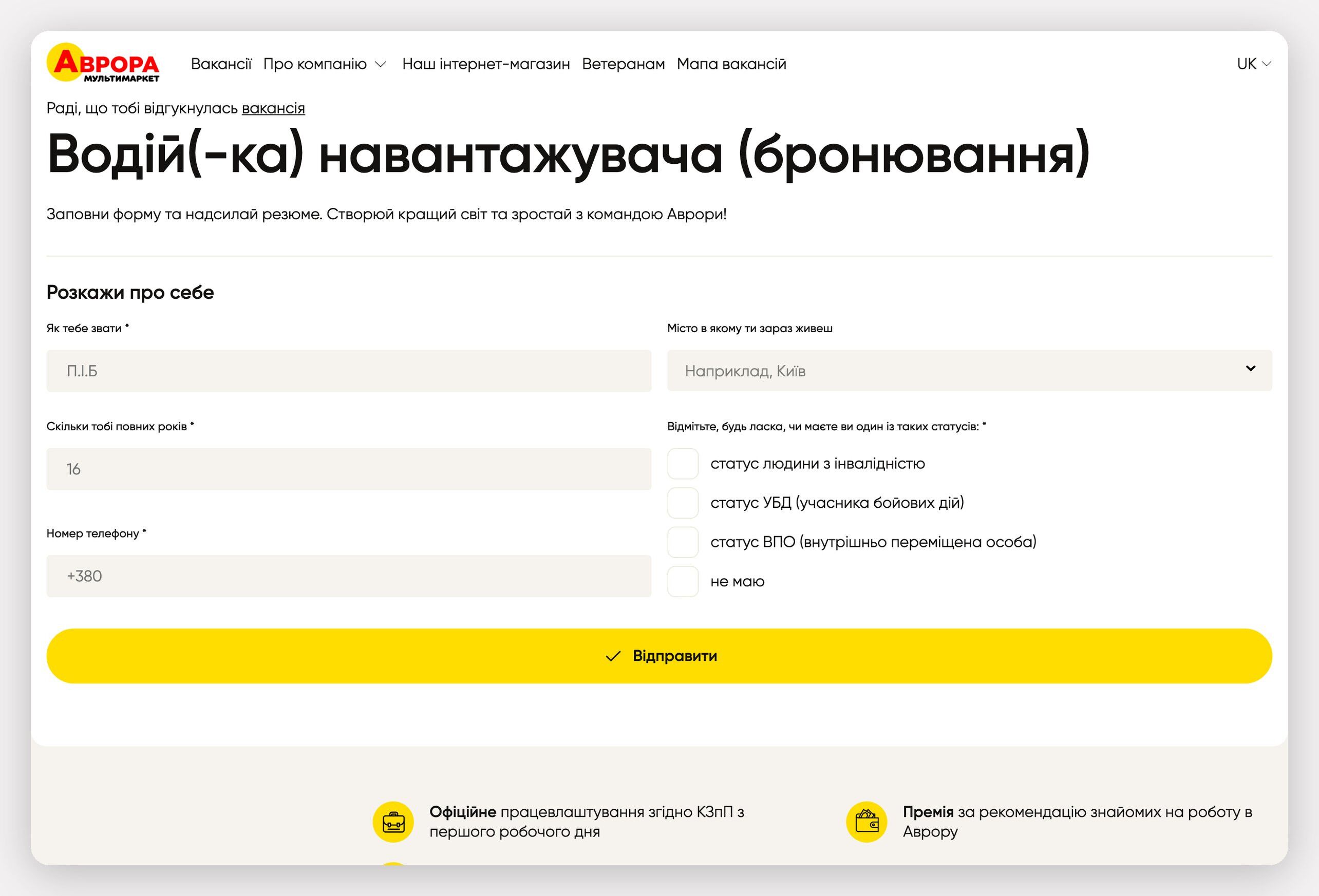Click the 'Як тебе звати *' label
This screenshot has height=896, width=1319.
(x=88, y=329)
